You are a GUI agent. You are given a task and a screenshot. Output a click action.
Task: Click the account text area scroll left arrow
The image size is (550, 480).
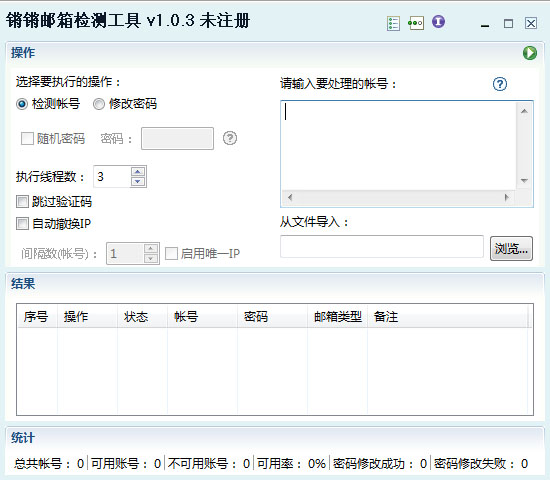click(290, 197)
